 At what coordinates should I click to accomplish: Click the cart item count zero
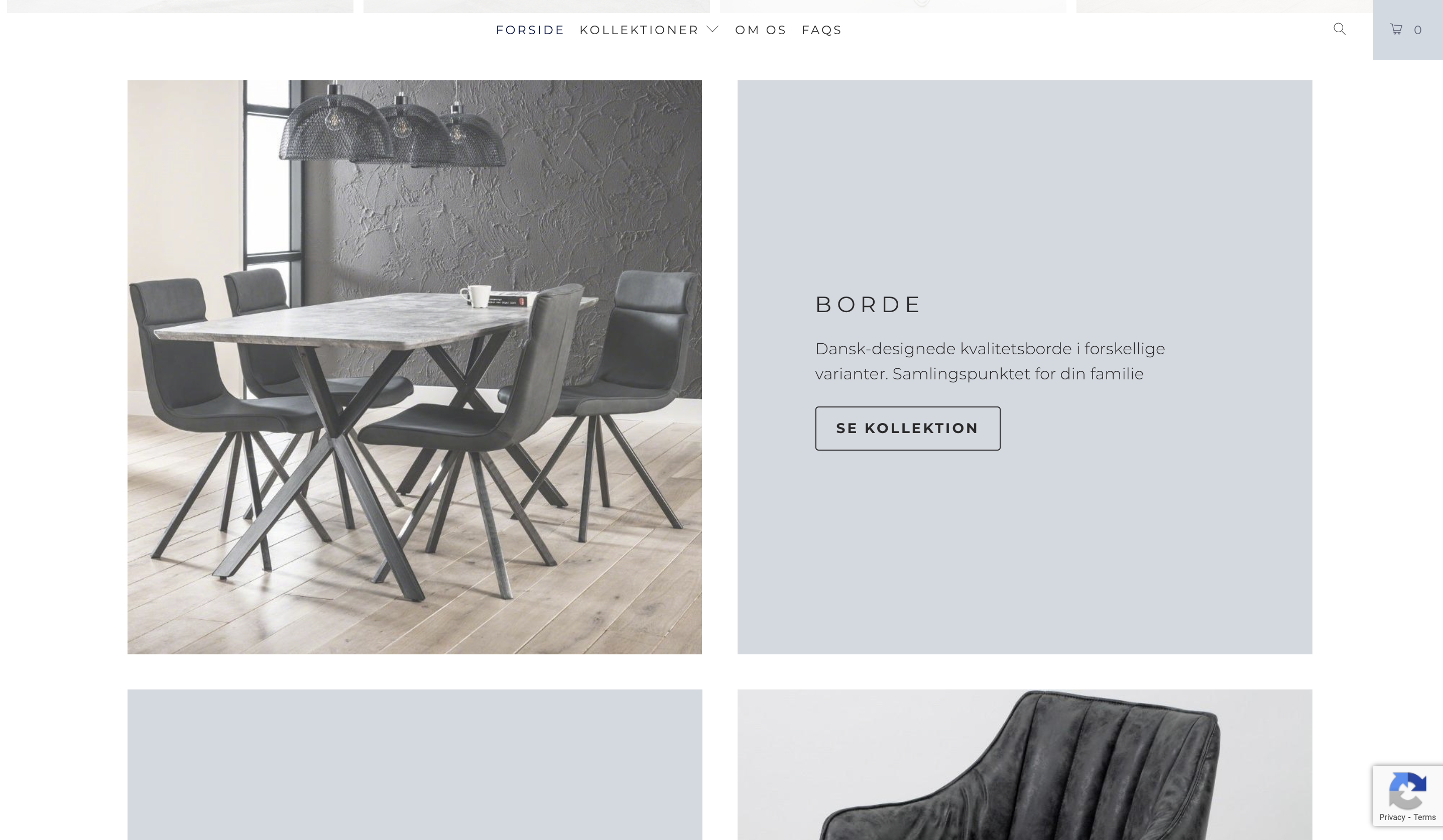pyautogui.click(x=1417, y=30)
